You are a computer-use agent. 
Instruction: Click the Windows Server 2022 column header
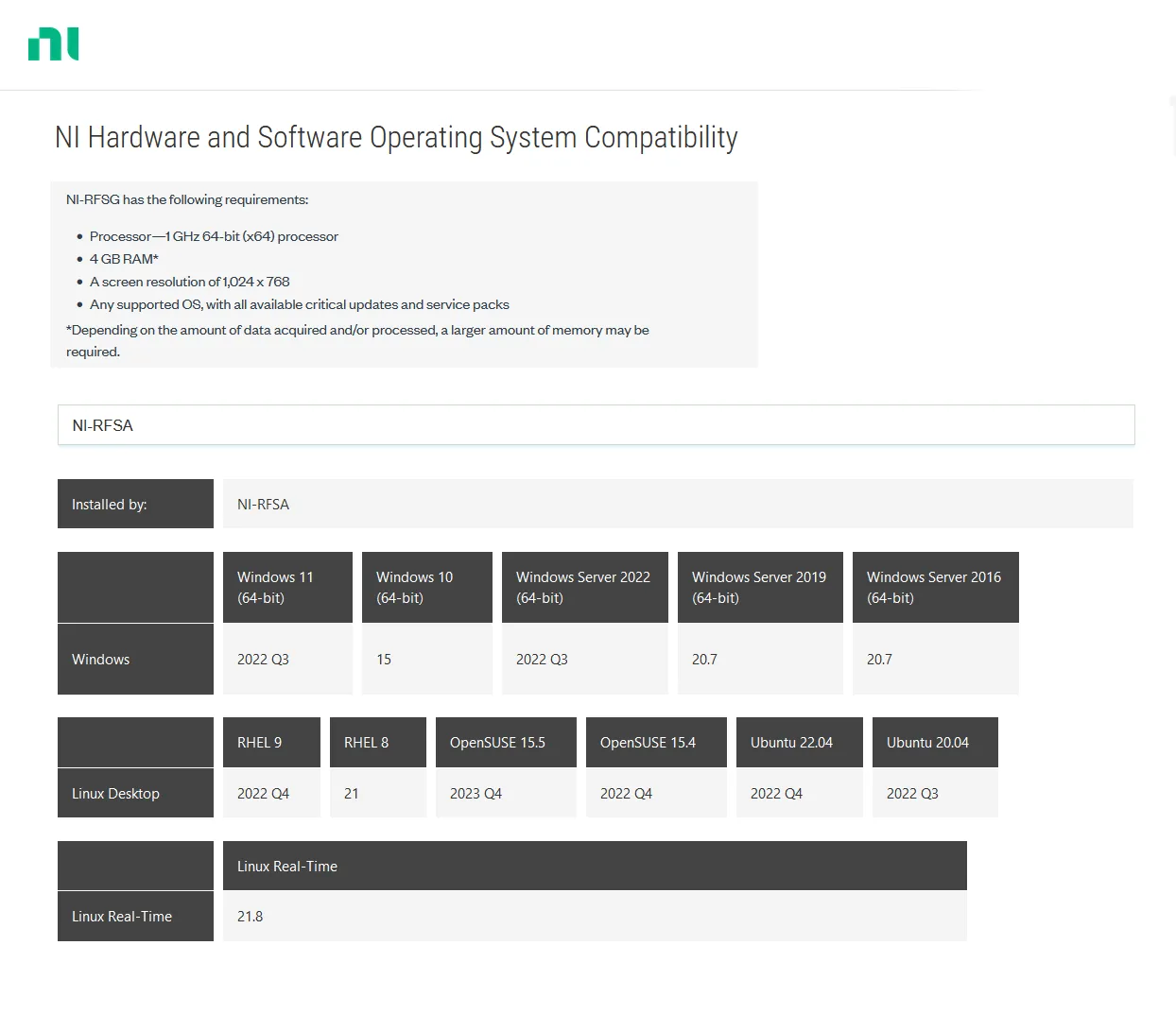click(x=585, y=587)
